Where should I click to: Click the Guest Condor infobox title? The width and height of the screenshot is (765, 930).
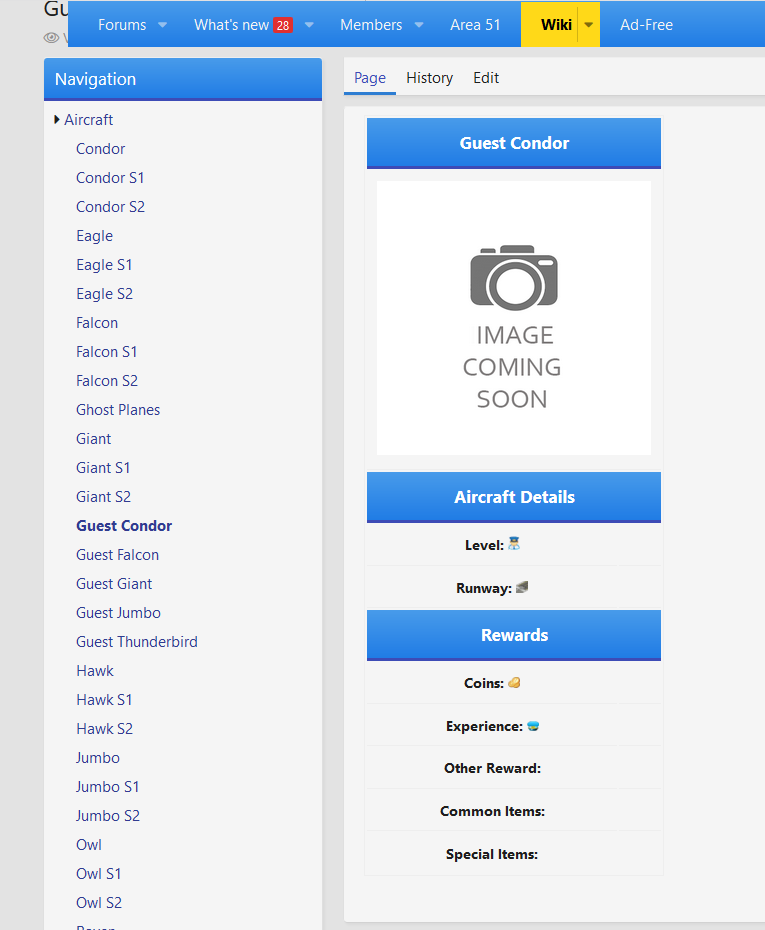[x=514, y=143]
